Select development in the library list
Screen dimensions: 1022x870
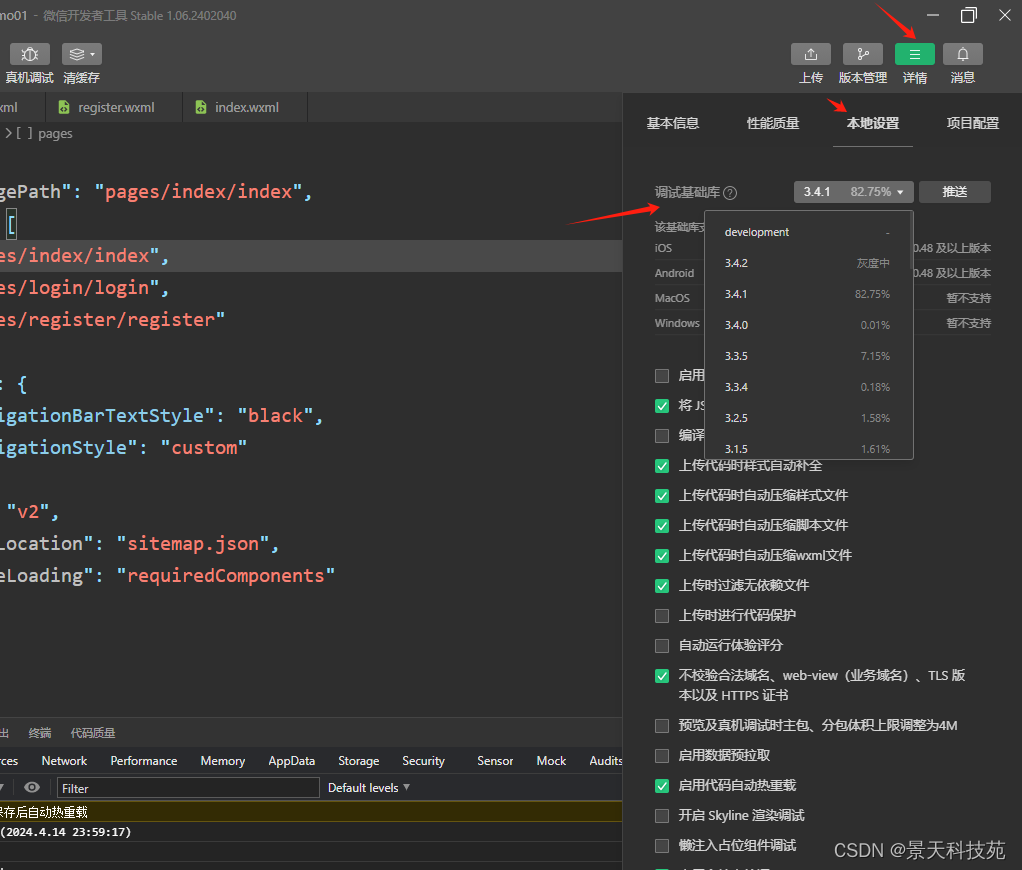pos(808,232)
